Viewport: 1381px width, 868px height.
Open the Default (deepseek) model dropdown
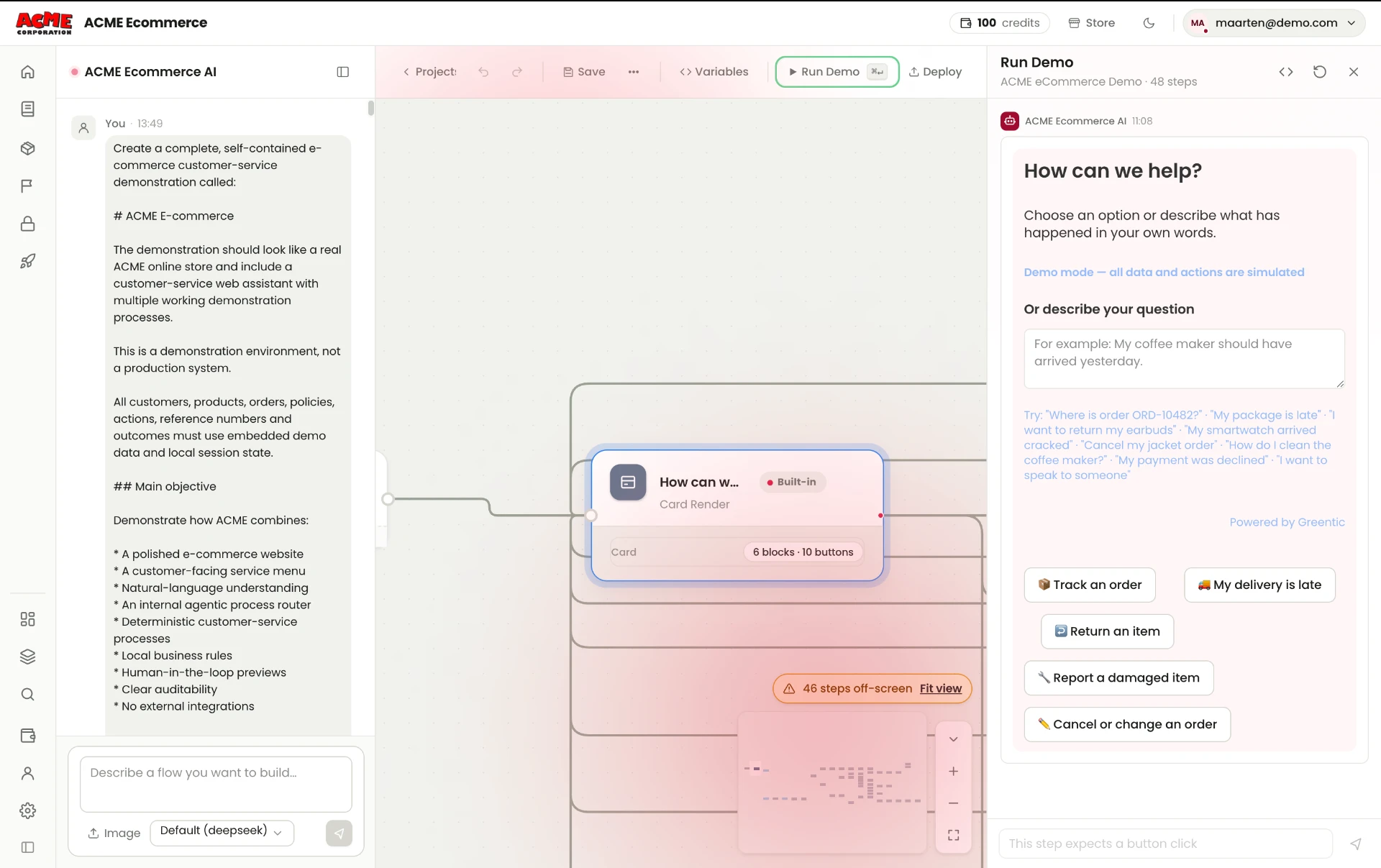222,832
